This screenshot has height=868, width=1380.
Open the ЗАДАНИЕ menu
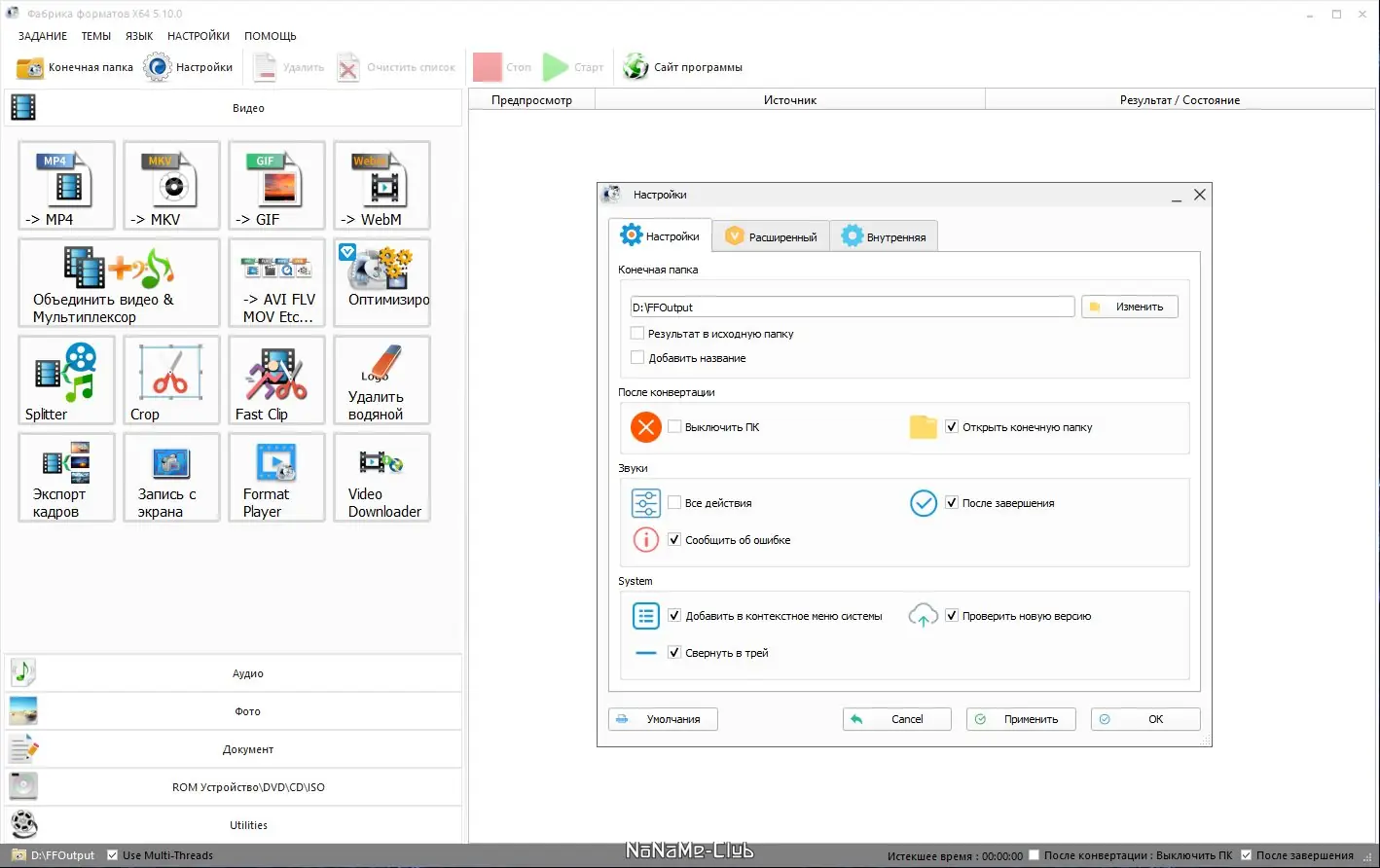click(x=43, y=36)
